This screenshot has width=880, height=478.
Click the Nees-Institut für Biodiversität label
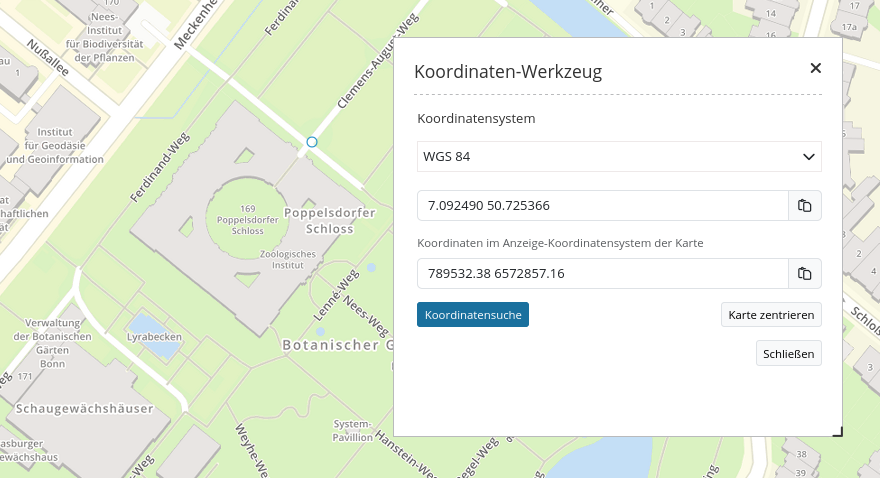105,30
